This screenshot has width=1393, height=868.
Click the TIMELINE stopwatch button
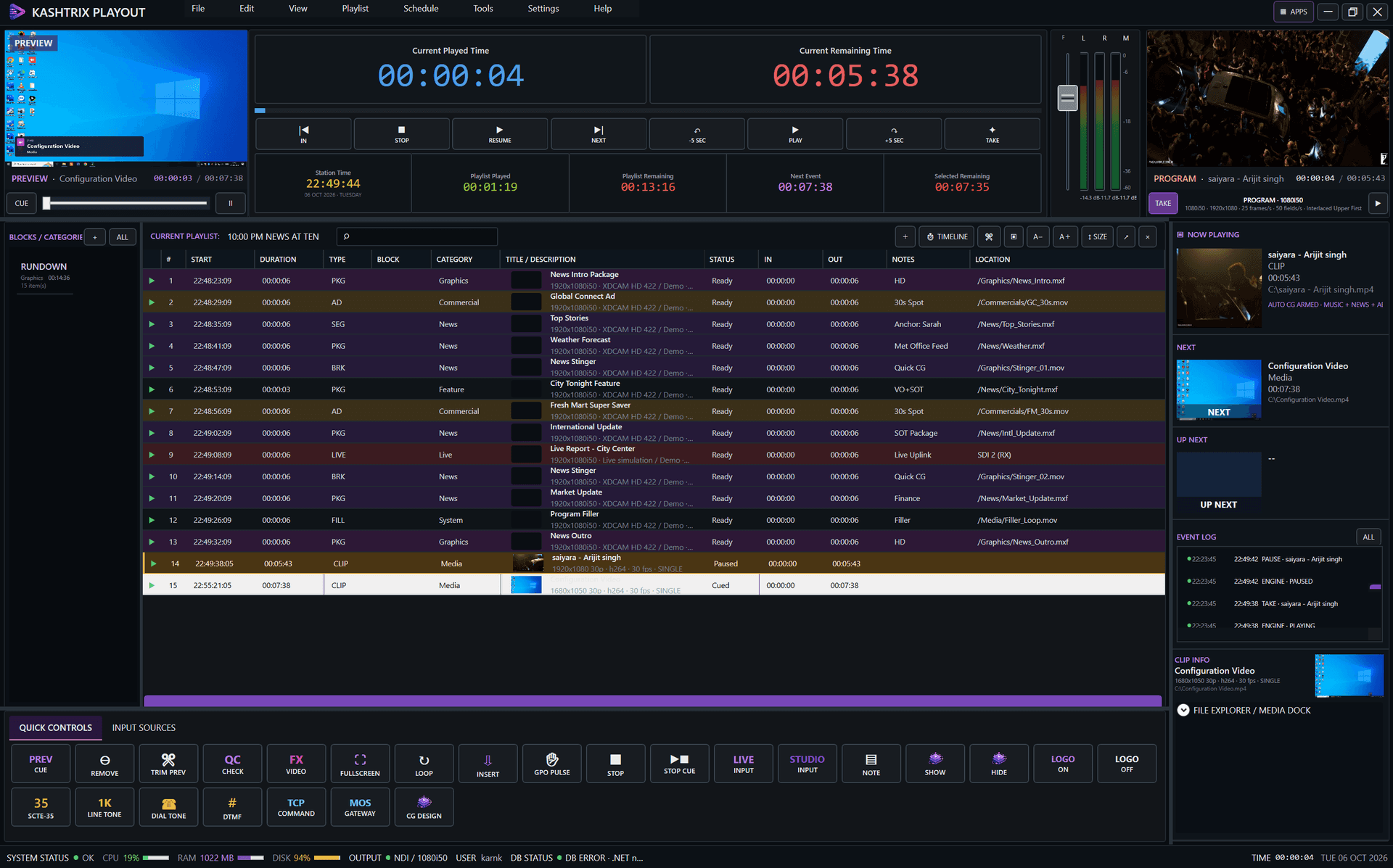946,236
